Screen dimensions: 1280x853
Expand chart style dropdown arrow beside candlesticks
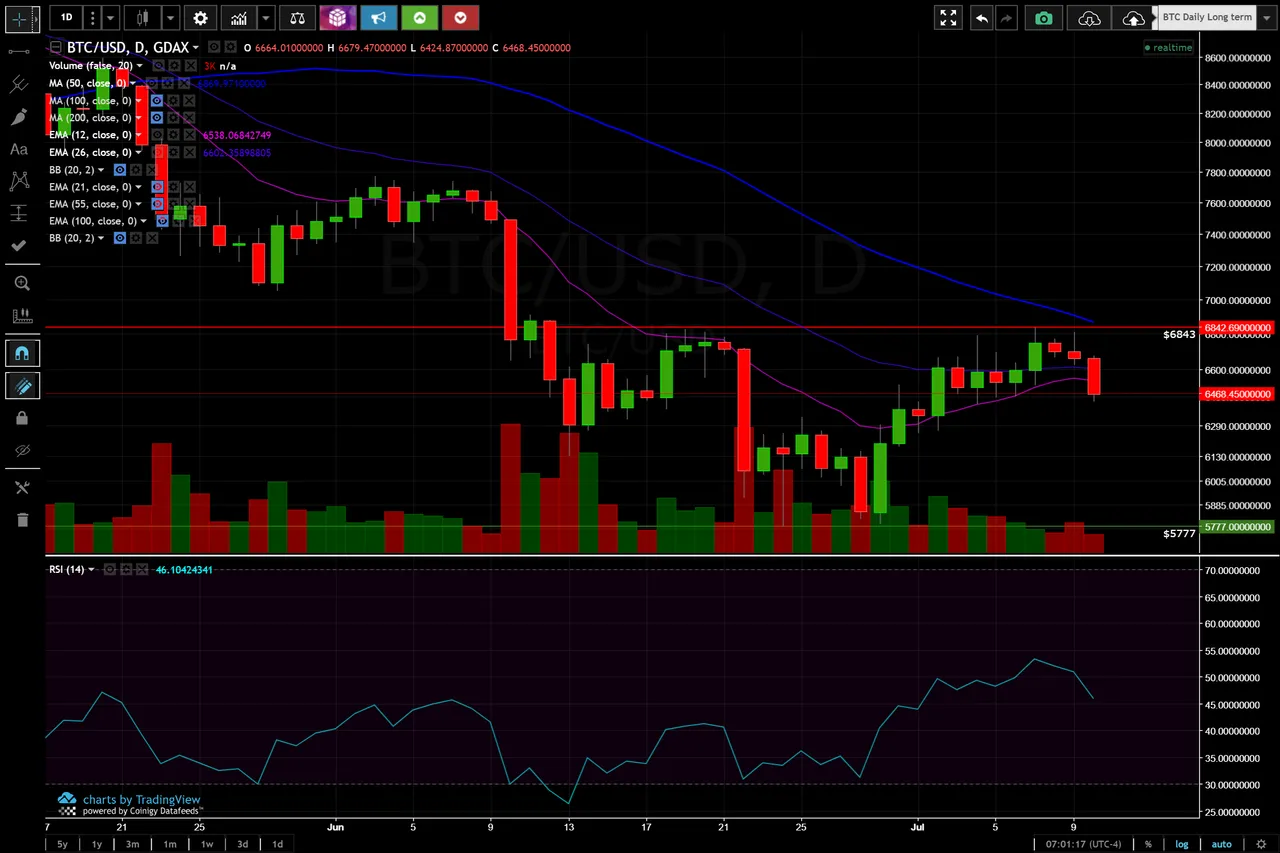click(x=171, y=18)
